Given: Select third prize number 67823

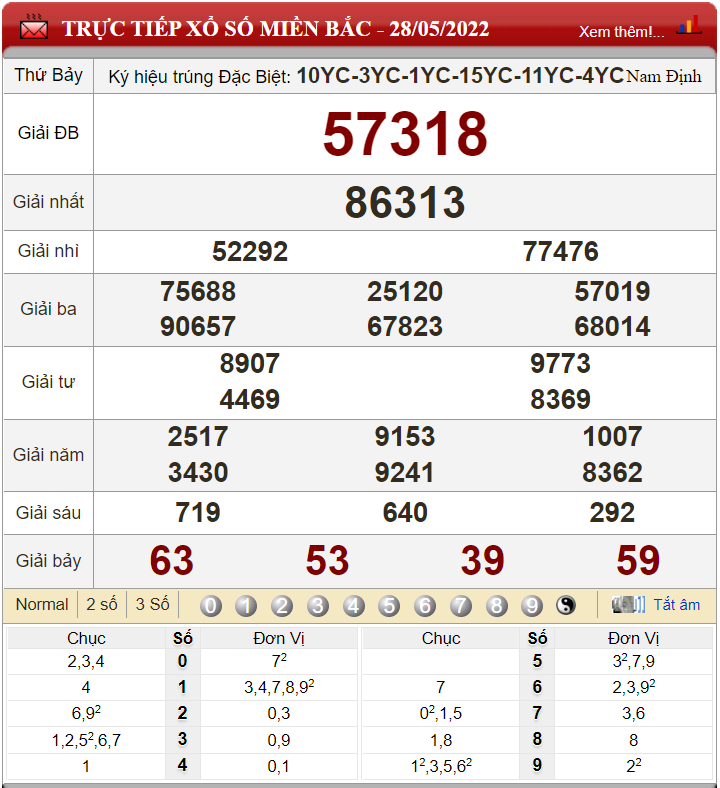Looking at the screenshot, I should pos(405,327).
